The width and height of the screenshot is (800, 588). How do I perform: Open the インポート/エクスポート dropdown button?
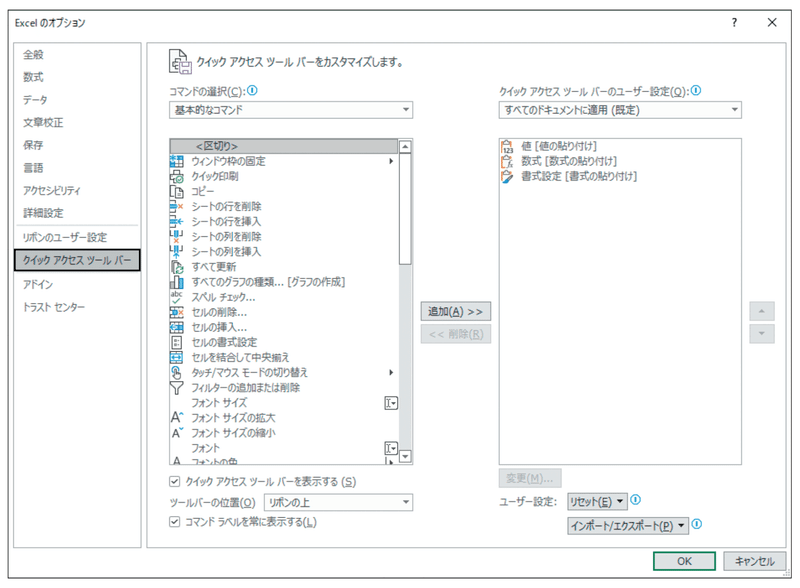[628, 526]
